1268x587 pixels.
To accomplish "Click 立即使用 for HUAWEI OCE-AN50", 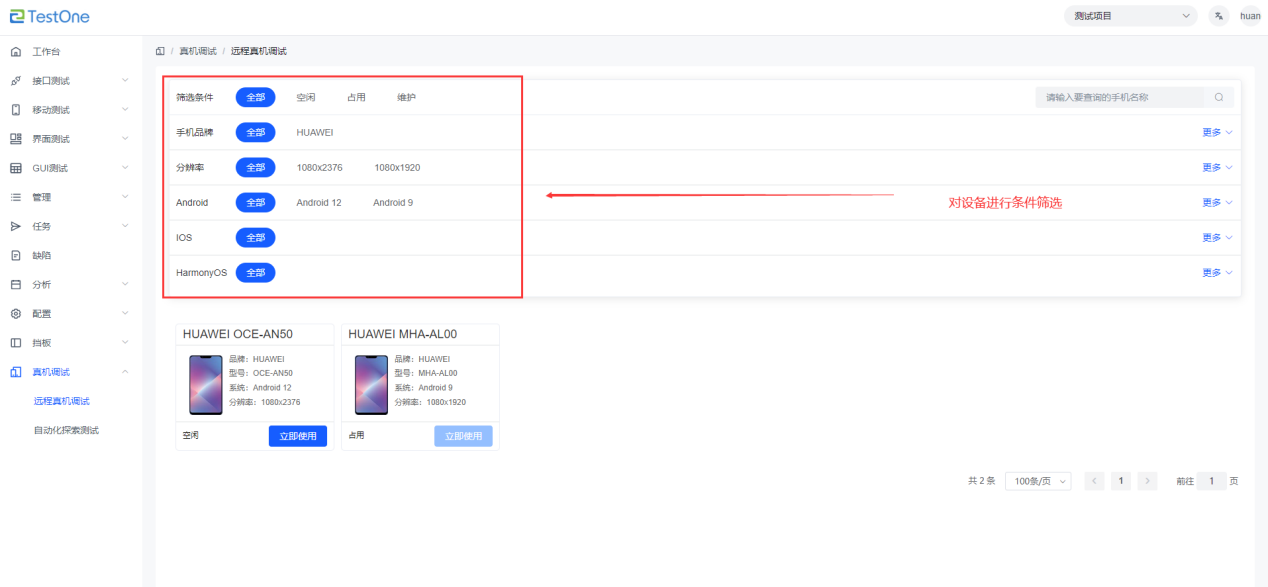I will [x=297, y=436].
